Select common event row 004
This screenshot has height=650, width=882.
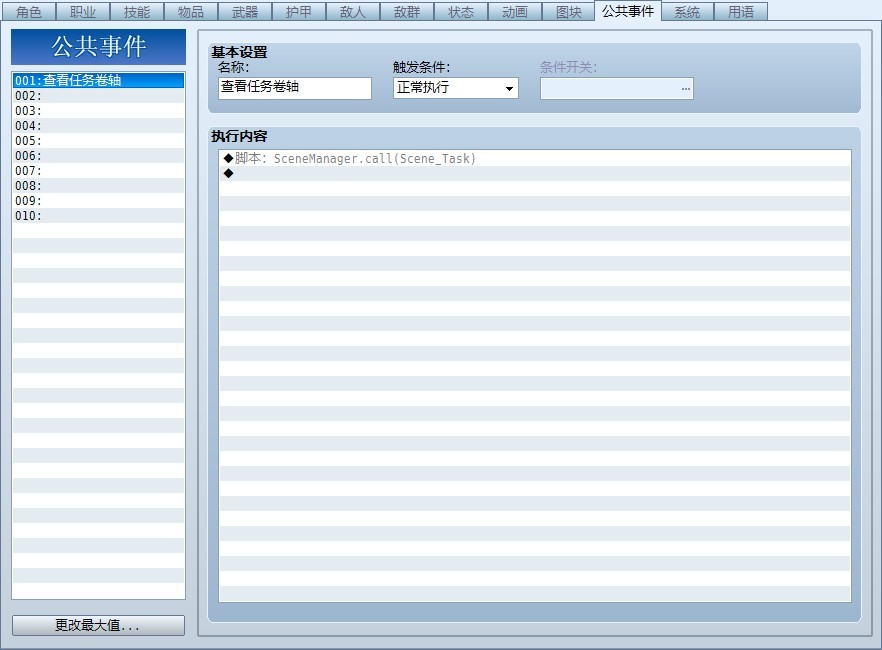pyautogui.click(x=98, y=125)
